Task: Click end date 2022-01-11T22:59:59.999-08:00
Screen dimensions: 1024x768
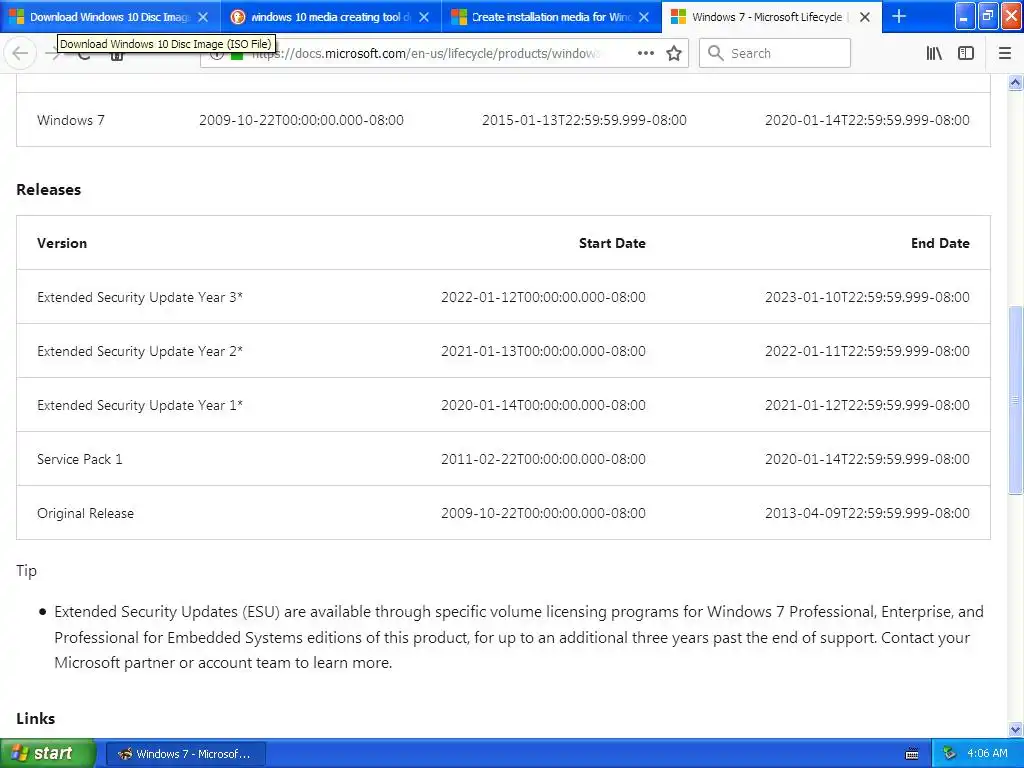Action: (867, 351)
